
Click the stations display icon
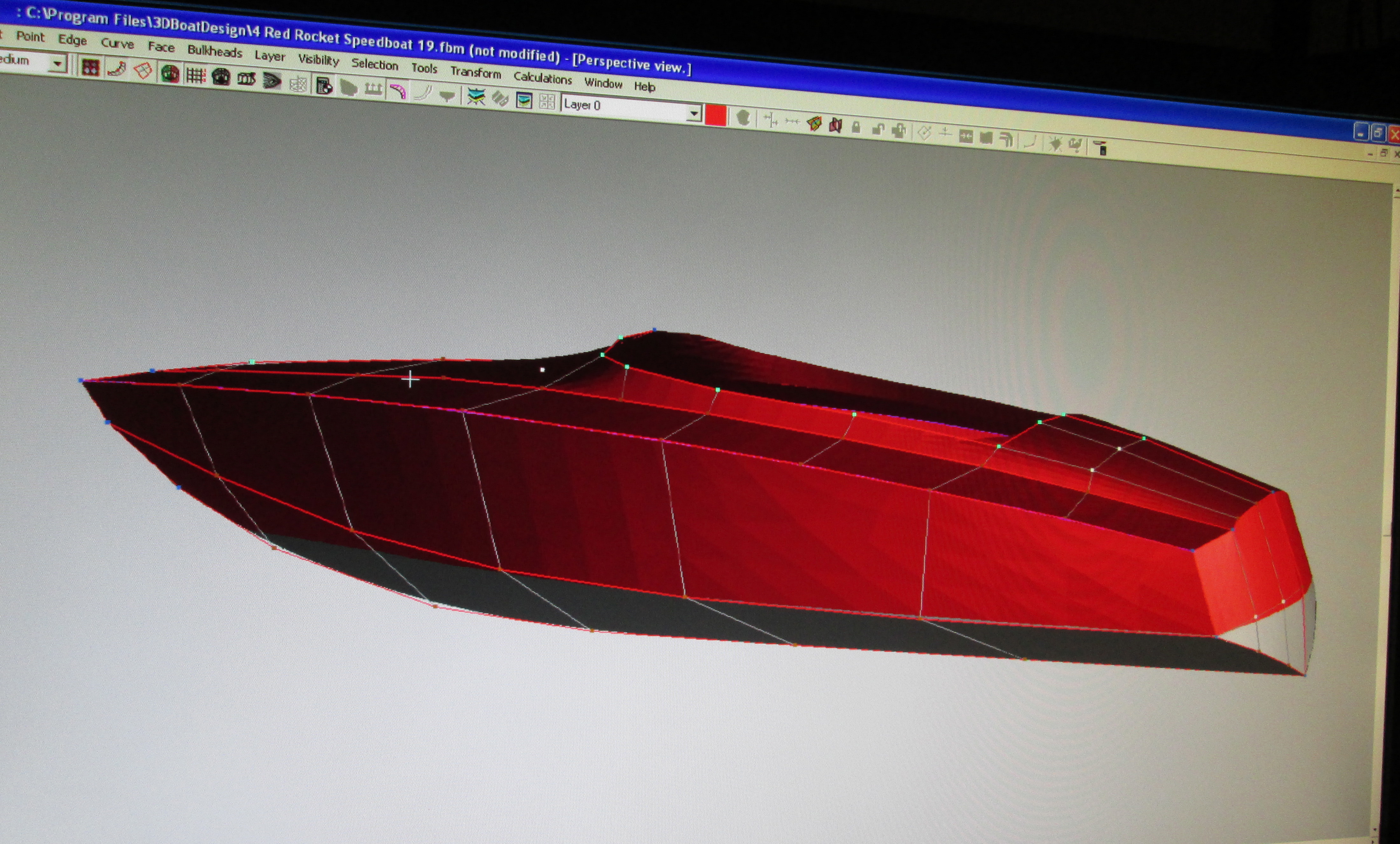tap(221, 77)
